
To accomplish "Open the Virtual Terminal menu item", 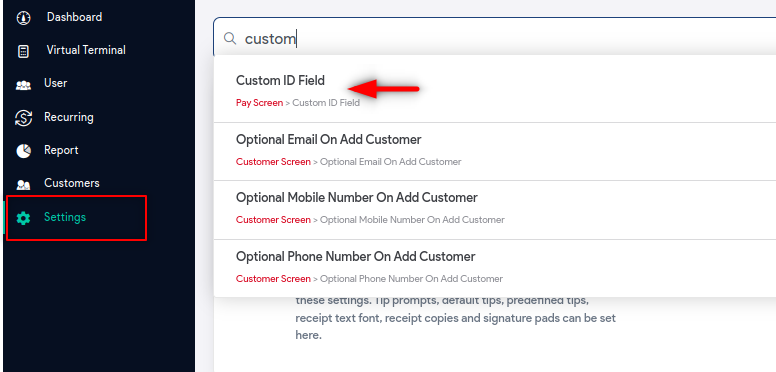I will coord(86,50).
